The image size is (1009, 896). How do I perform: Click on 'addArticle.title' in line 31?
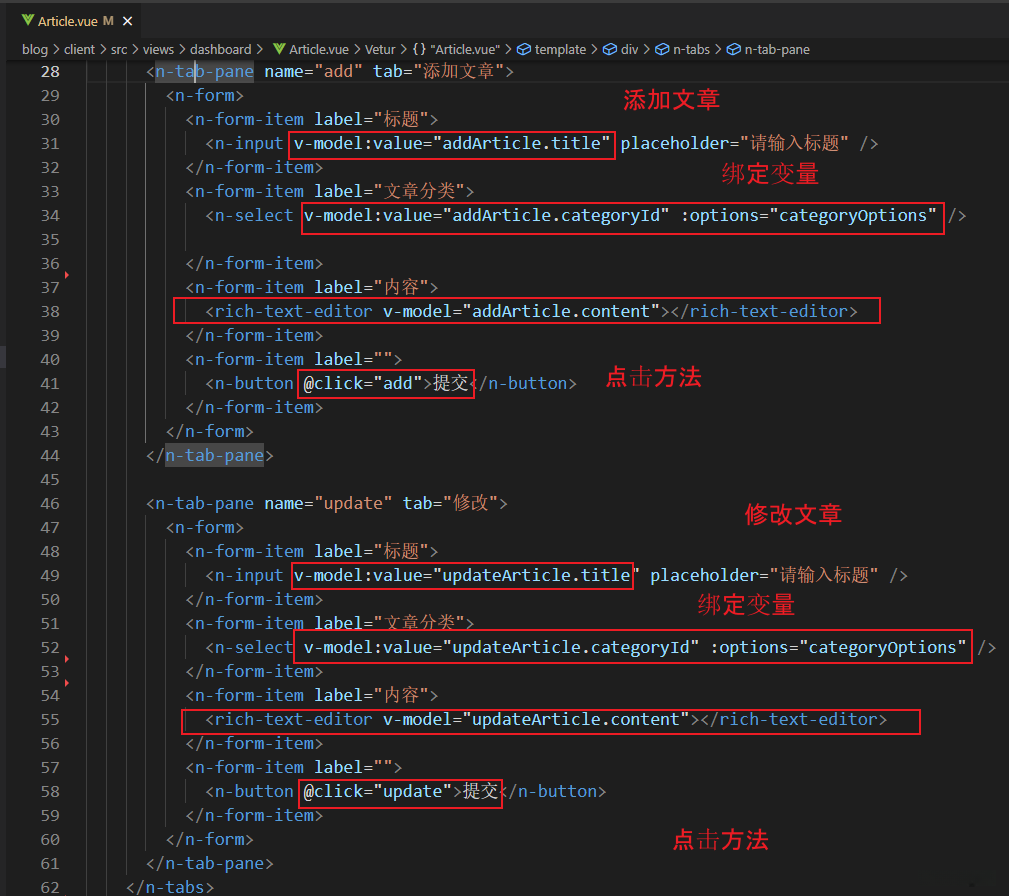pos(521,143)
